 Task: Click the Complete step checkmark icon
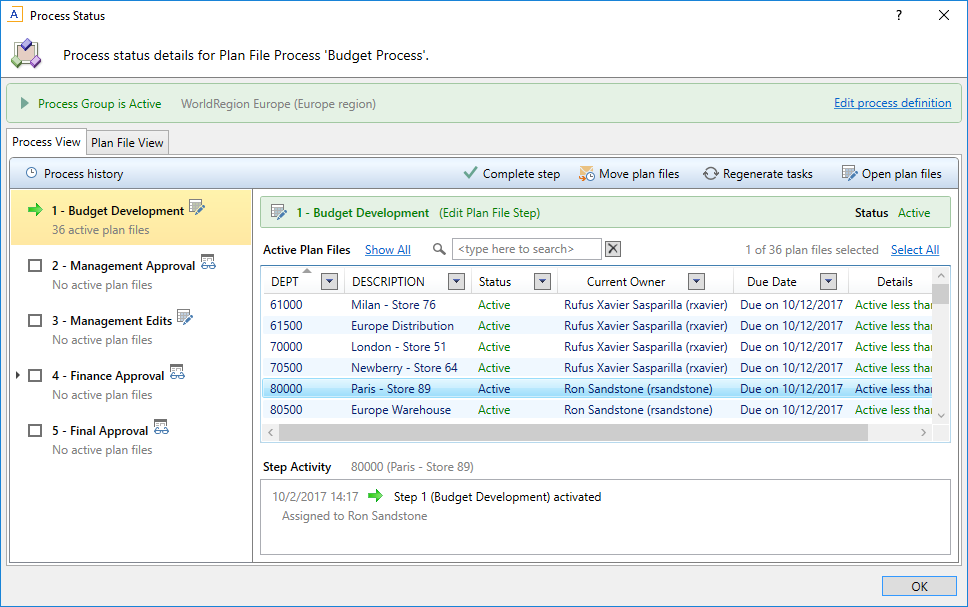point(470,173)
